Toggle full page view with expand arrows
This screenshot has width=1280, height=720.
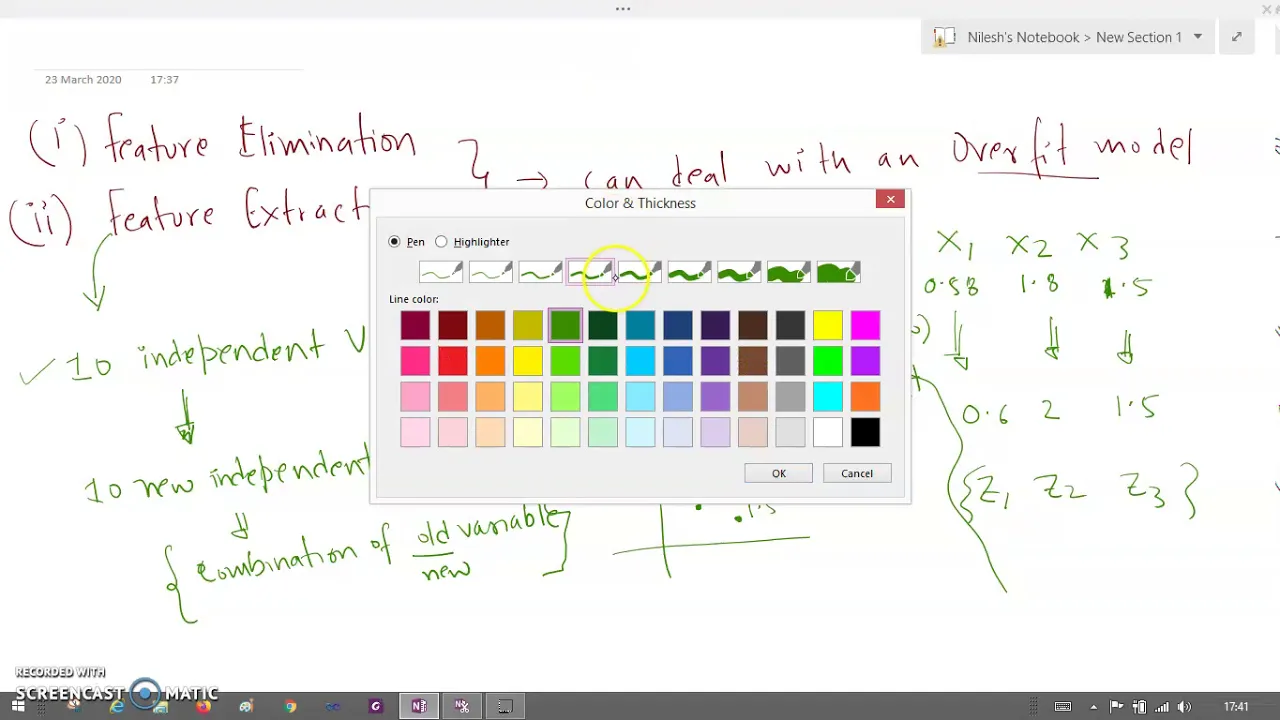1237,37
